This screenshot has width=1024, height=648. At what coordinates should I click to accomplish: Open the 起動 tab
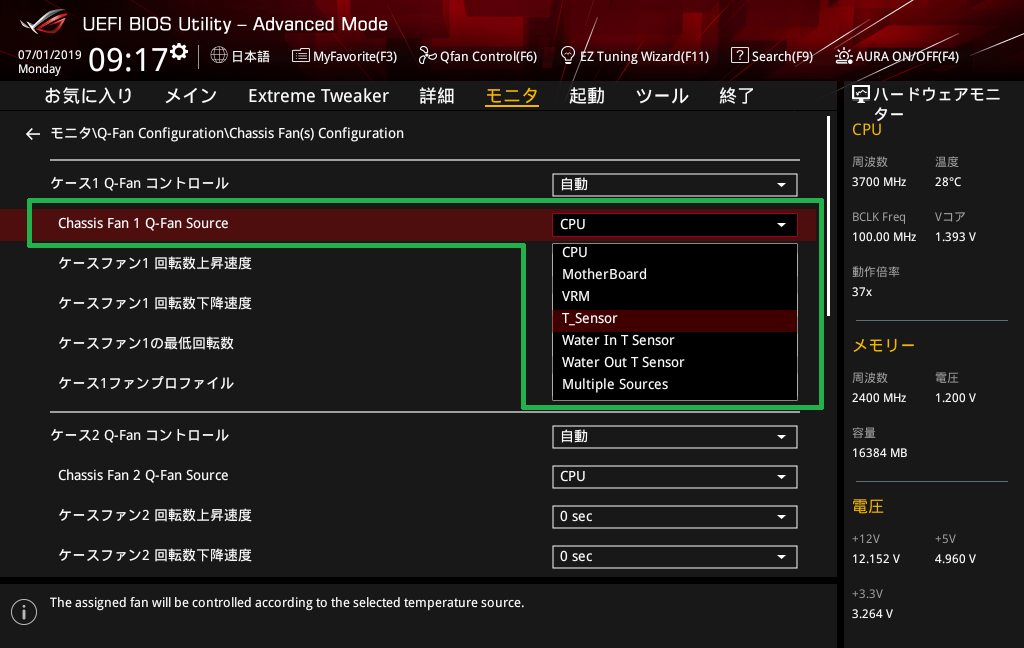point(586,96)
